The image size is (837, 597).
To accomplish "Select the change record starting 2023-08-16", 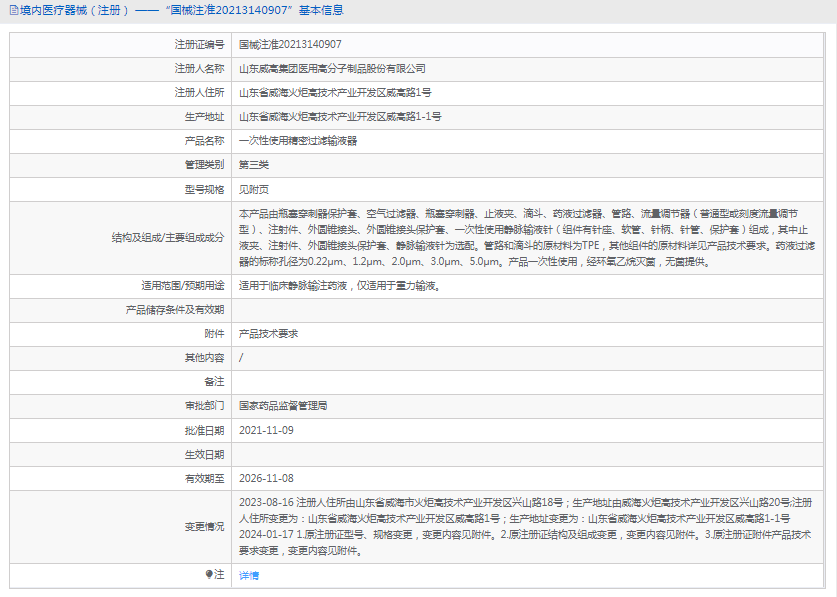I will pyautogui.click(x=526, y=510).
